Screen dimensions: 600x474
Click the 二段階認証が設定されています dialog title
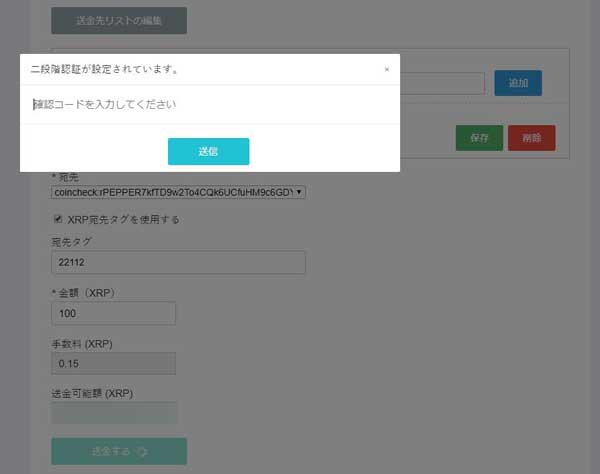(x=105, y=70)
